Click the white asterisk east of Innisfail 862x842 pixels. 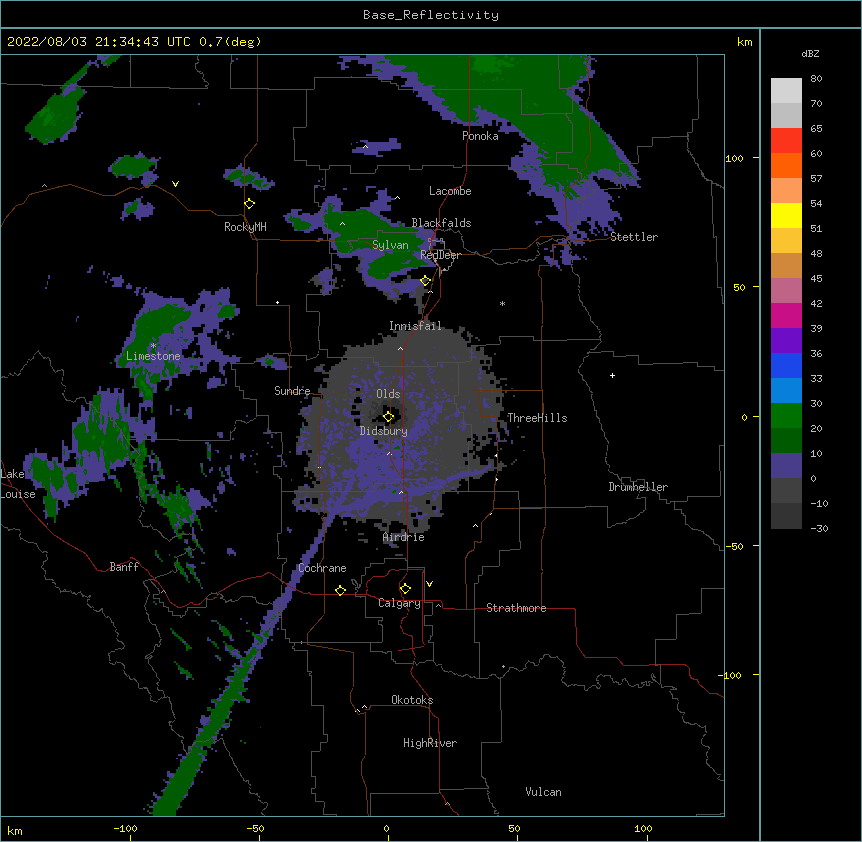502,303
